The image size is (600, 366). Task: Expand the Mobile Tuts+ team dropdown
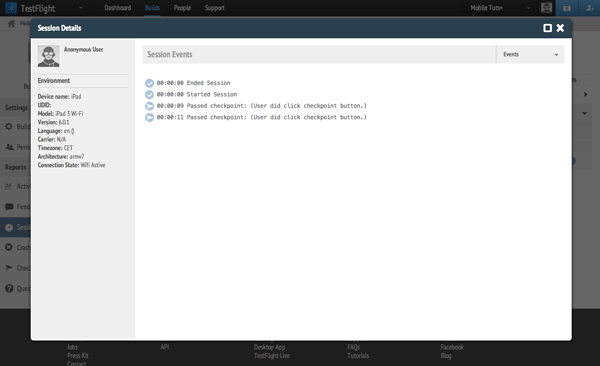500,8
